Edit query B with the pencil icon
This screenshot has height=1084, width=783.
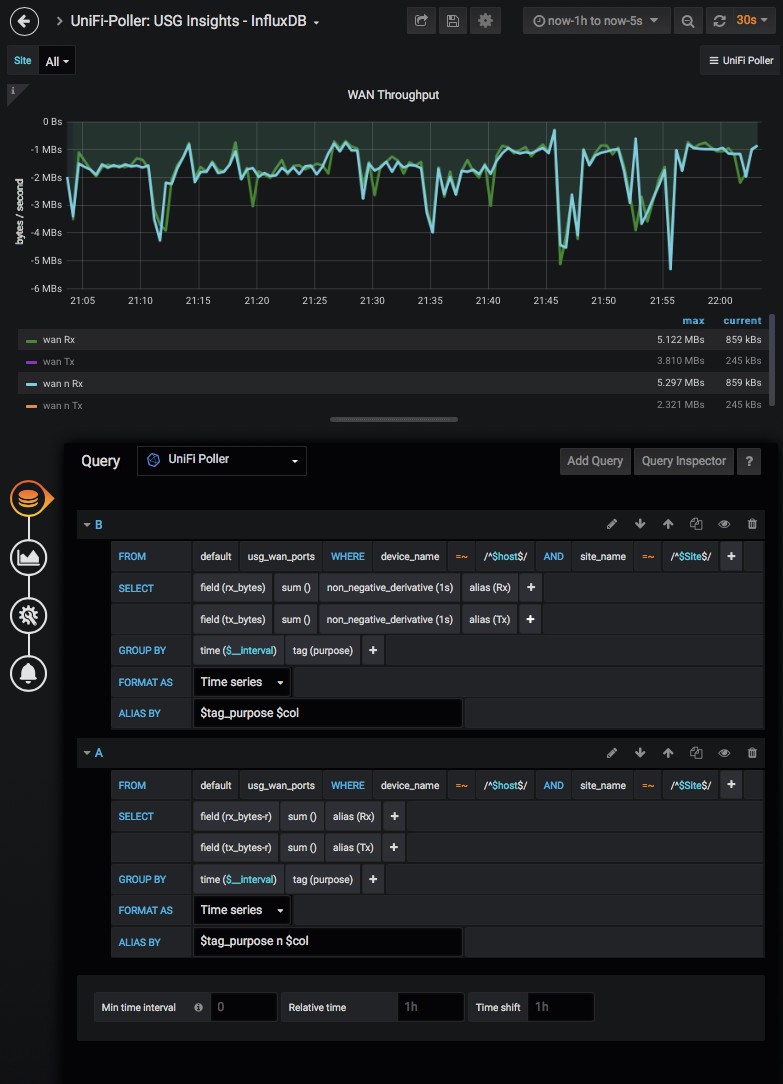(612, 524)
